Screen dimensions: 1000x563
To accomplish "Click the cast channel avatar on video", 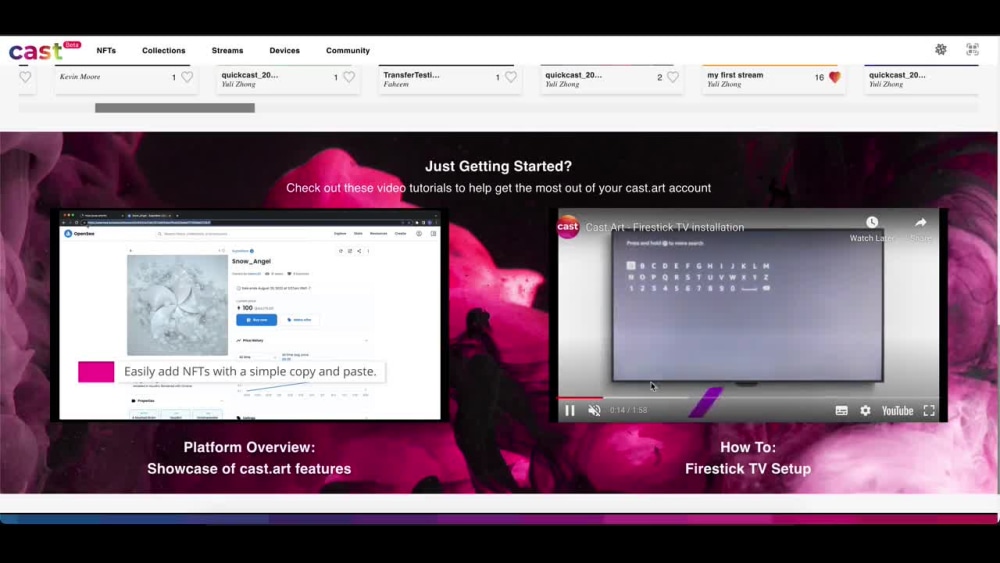I will tap(568, 226).
